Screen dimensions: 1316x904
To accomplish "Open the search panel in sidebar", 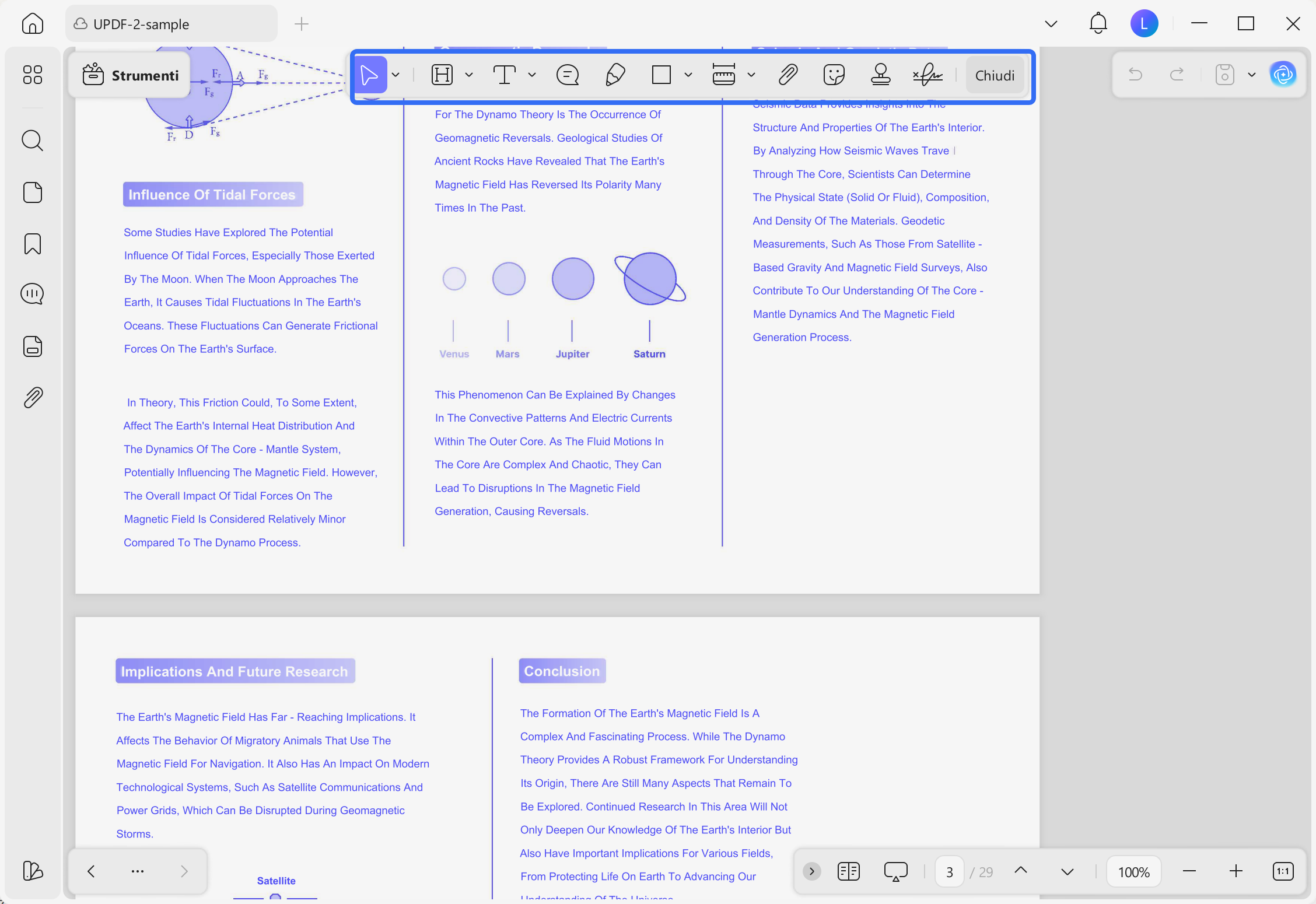I will click(x=33, y=141).
